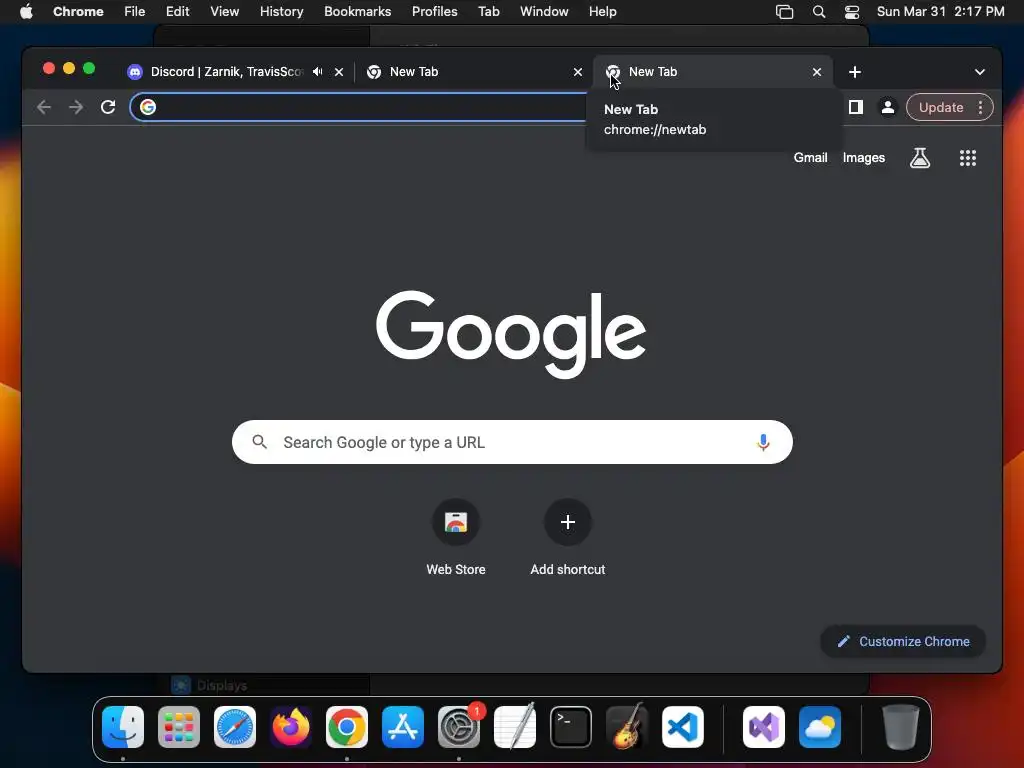Open Finder from the dock
The height and width of the screenshot is (768, 1024).
[x=123, y=727]
